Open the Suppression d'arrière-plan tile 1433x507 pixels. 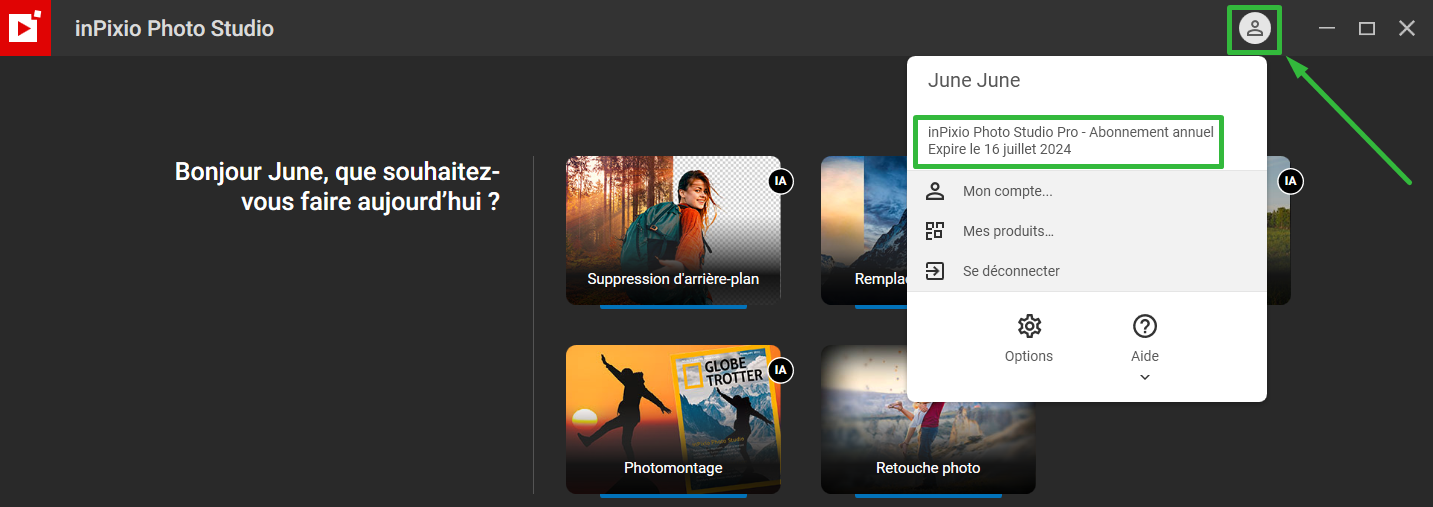(673, 230)
